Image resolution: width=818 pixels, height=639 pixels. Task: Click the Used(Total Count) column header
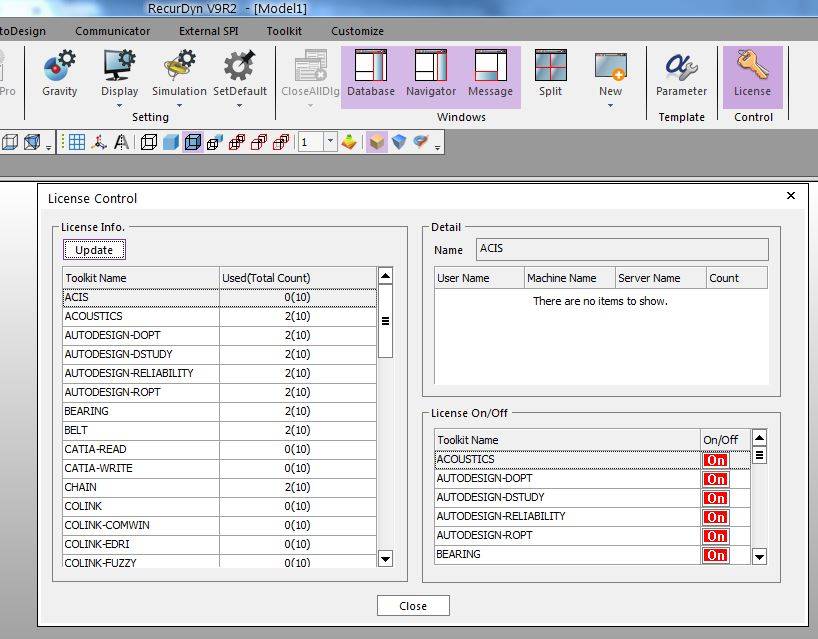[298, 278]
